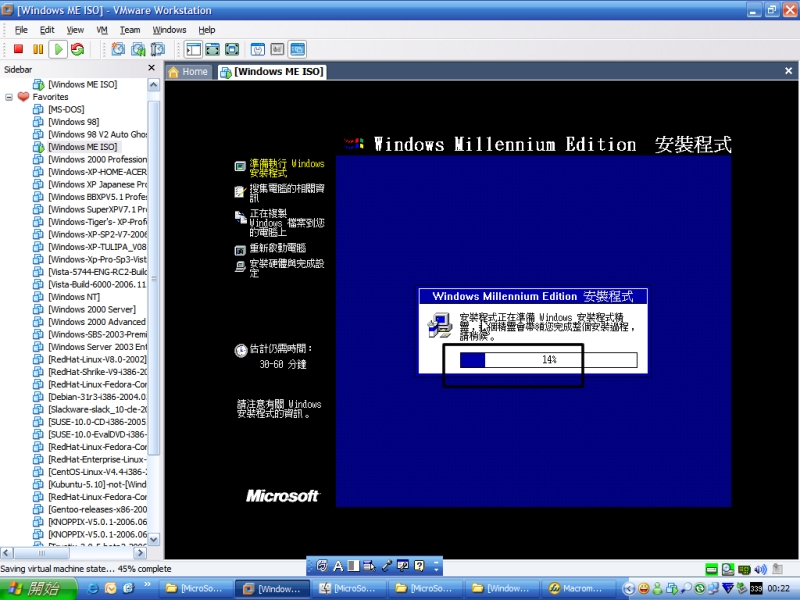Viewport: 800px width, 600px height.
Task: Expand hidden system tray icons arrow
Action: coord(629,589)
